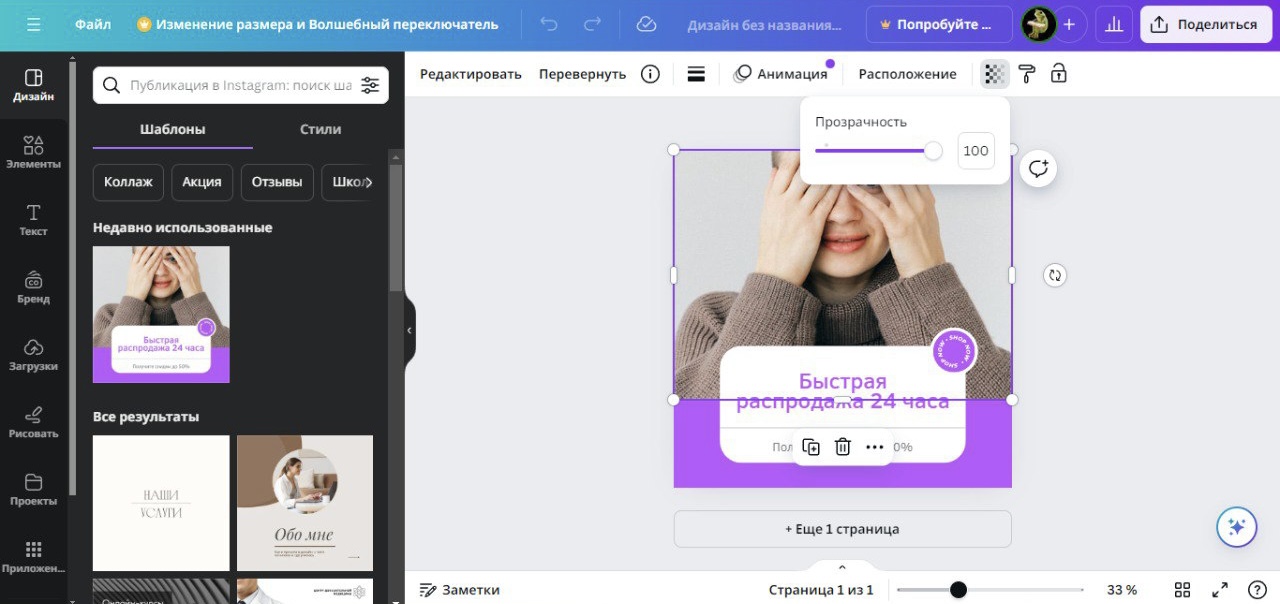Open the image info icon
The image size is (1280, 604).
(650, 74)
